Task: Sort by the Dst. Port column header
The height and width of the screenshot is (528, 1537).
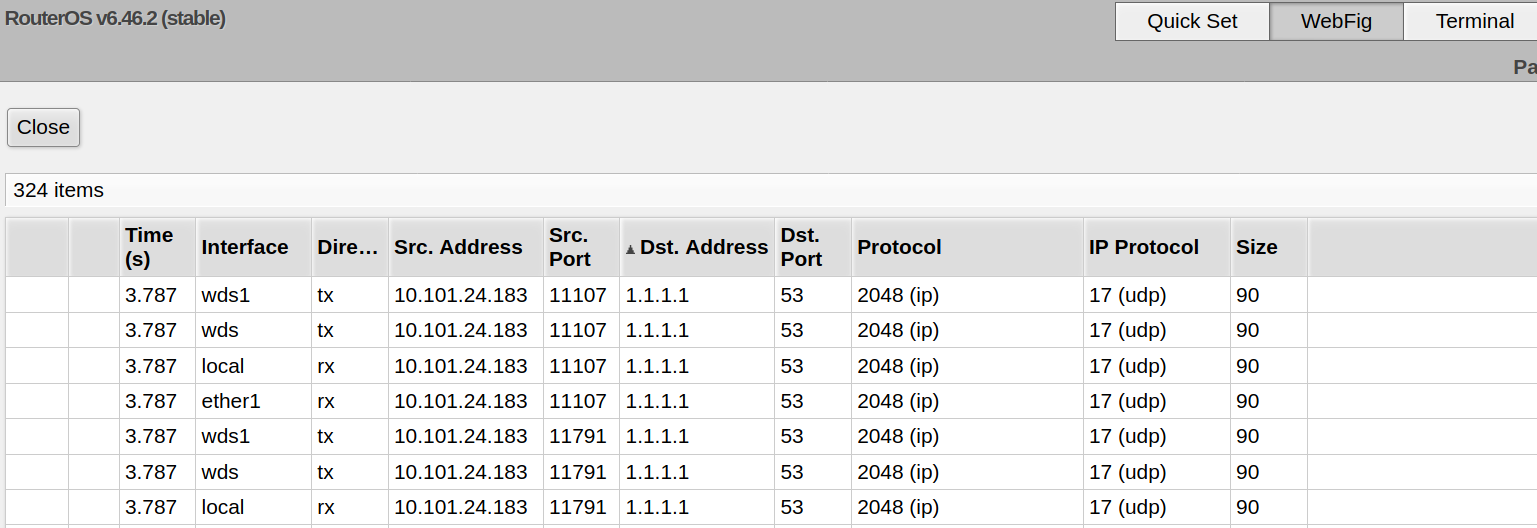Action: pyautogui.click(x=802, y=247)
